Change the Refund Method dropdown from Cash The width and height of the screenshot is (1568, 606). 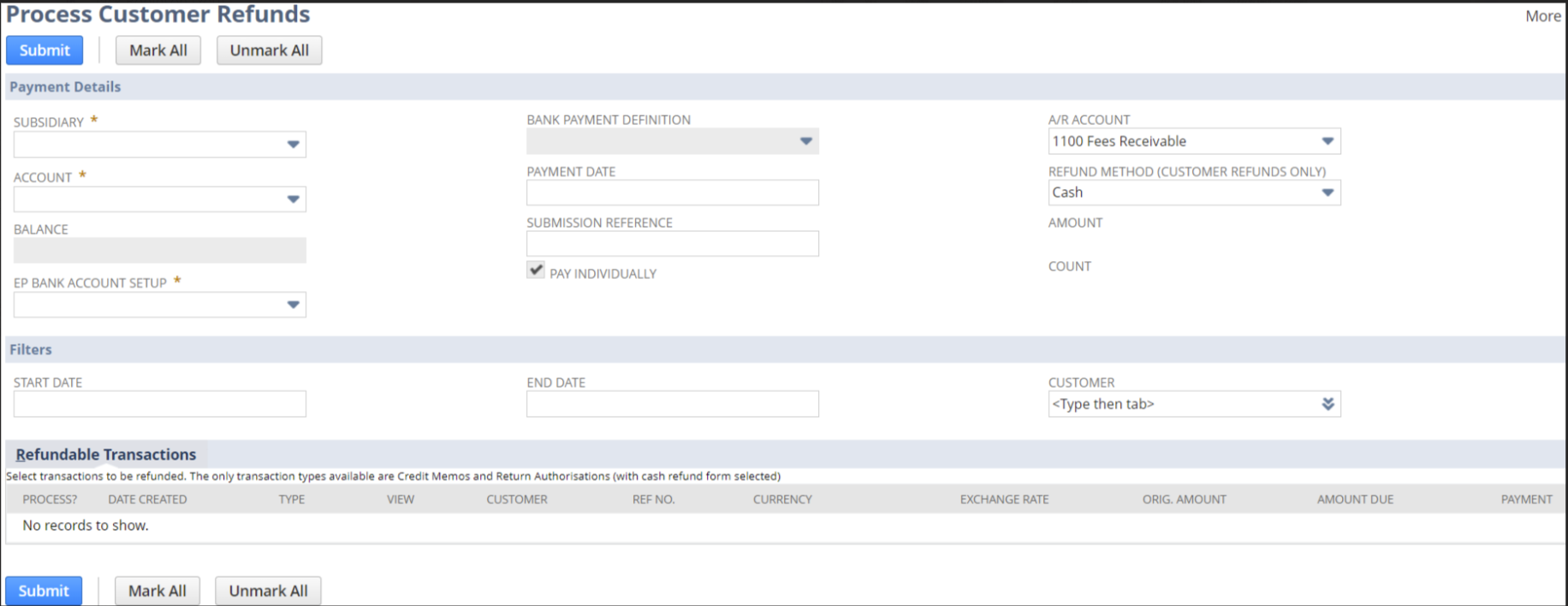pos(1327,193)
